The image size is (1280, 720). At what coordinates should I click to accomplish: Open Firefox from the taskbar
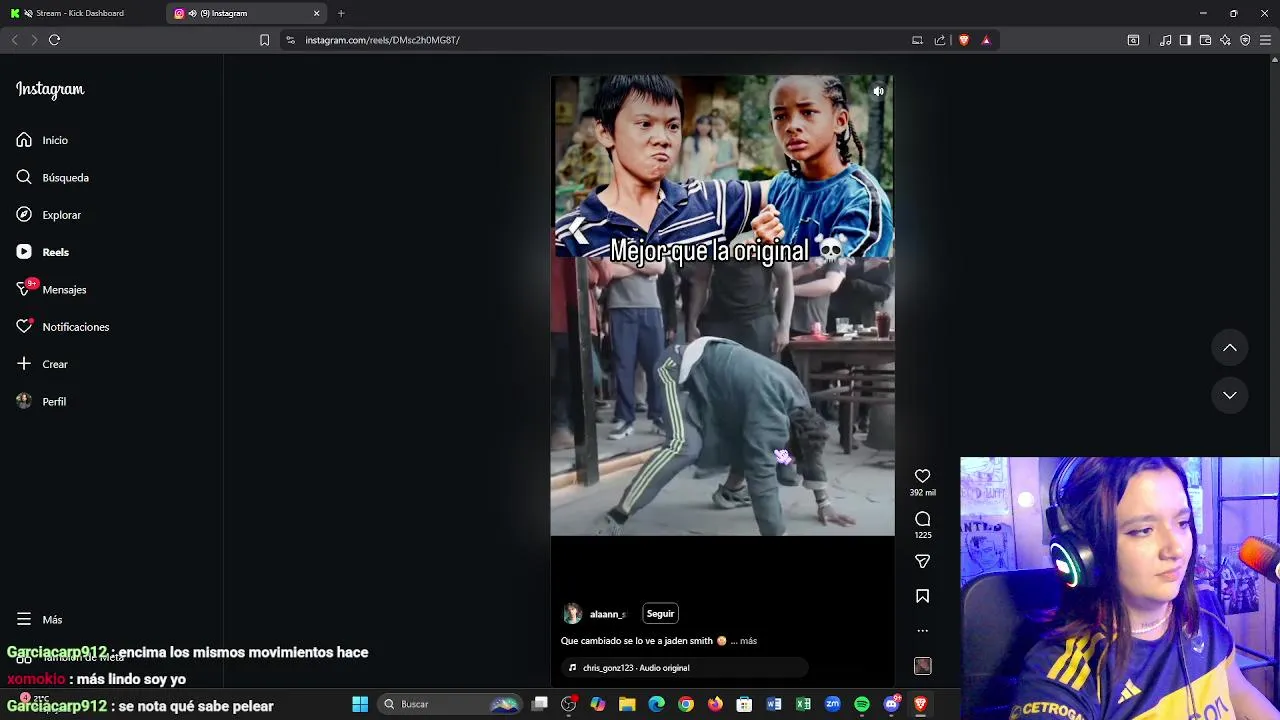(x=715, y=704)
